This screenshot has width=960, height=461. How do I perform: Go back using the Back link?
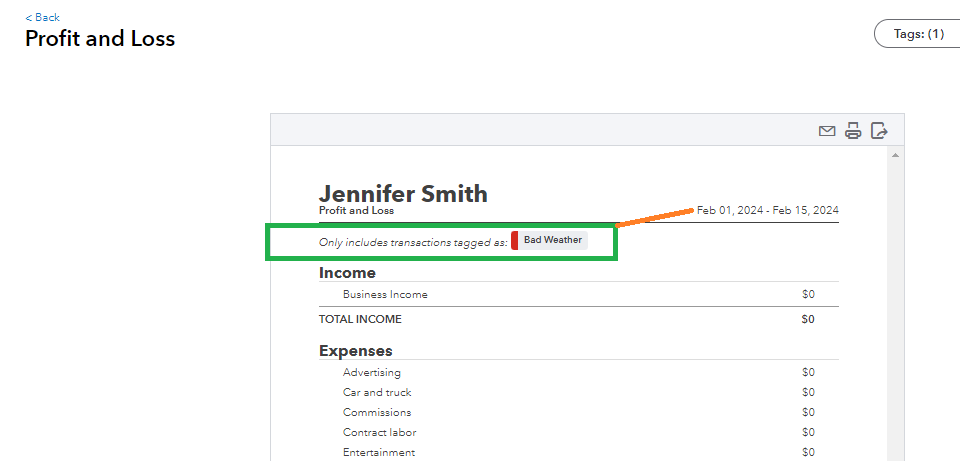click(43, 17)
